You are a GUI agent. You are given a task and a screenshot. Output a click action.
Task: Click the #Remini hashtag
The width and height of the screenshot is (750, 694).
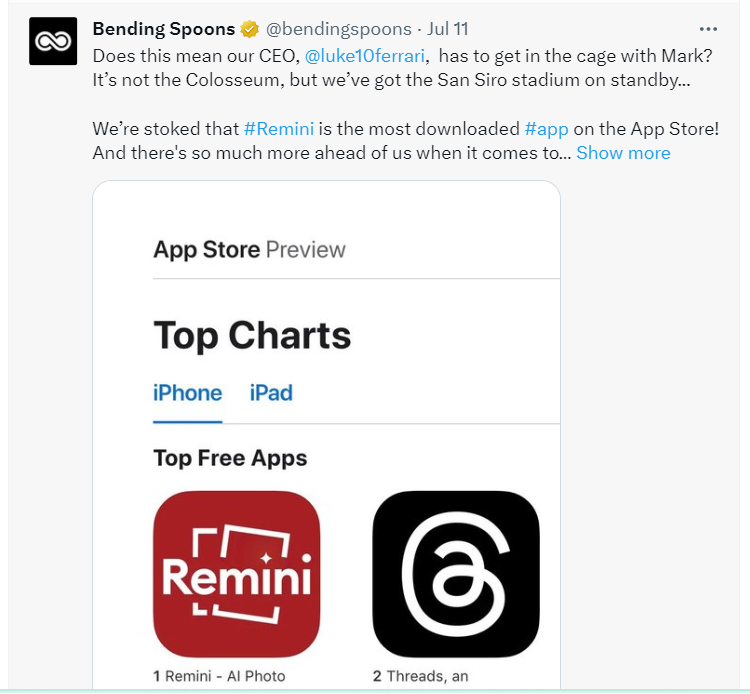point(281,129)
